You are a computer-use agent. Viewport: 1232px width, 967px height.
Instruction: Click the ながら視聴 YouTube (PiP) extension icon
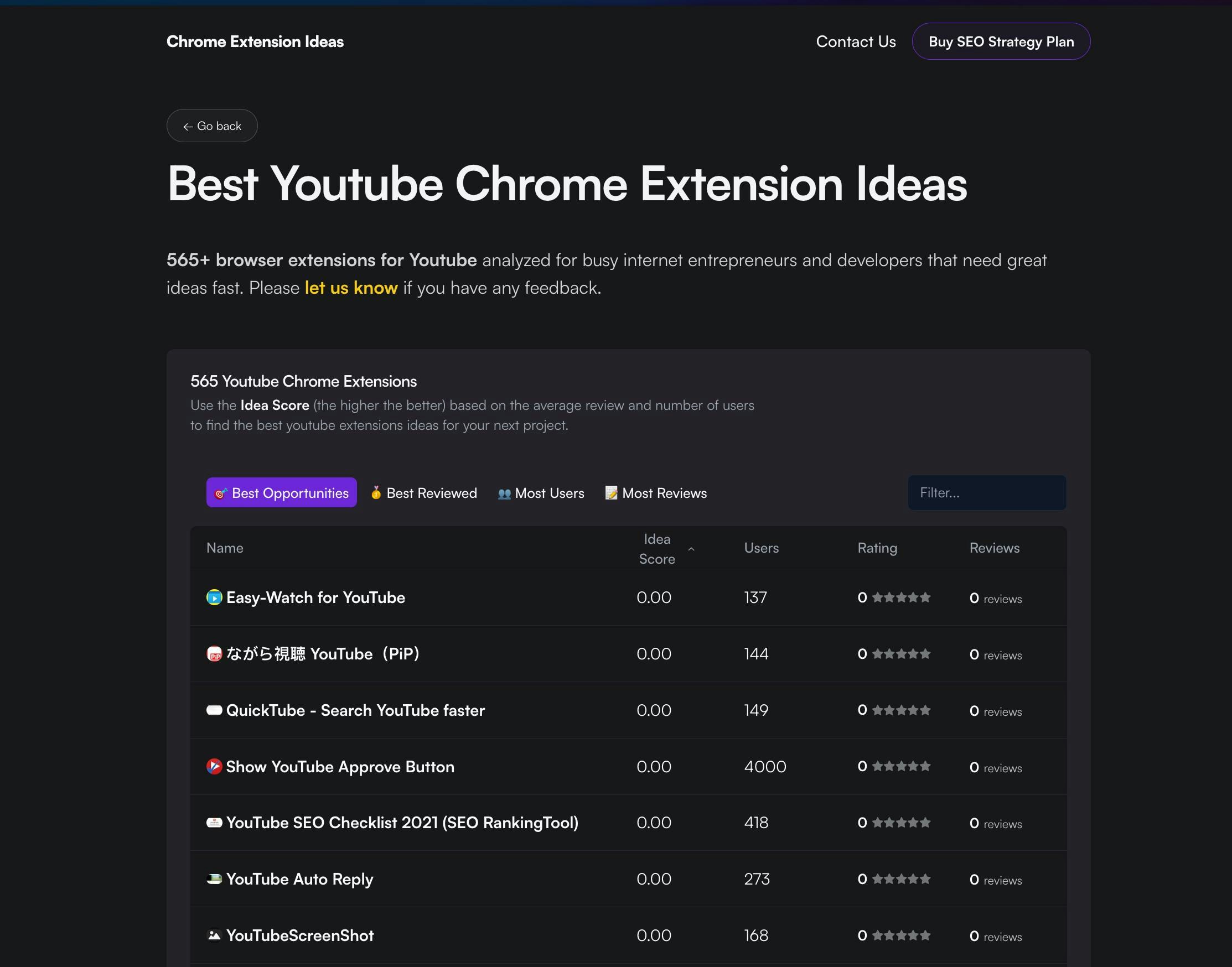click(x=214, y=654)
